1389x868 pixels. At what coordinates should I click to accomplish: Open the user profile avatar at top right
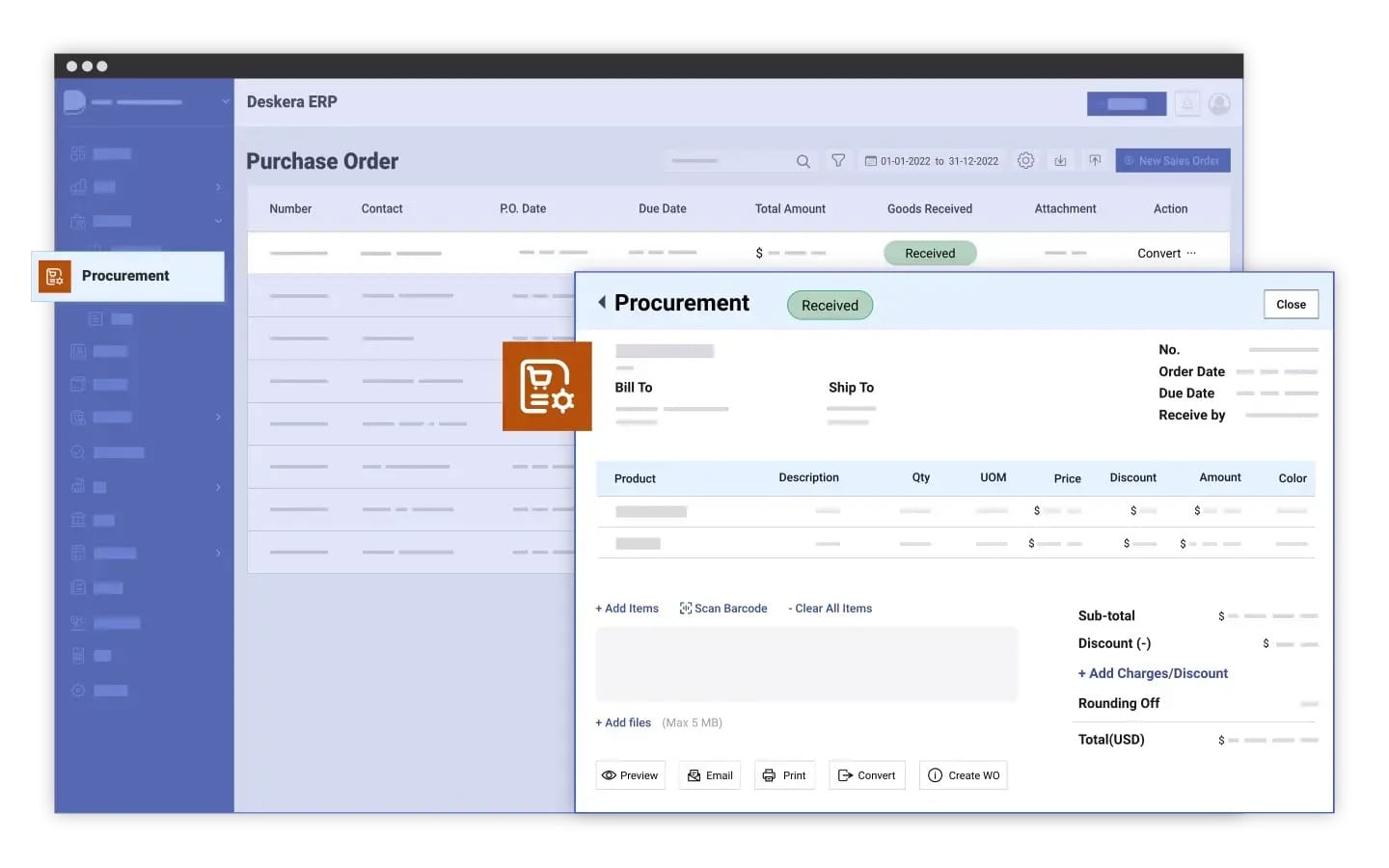click(x=1218, y=103)
